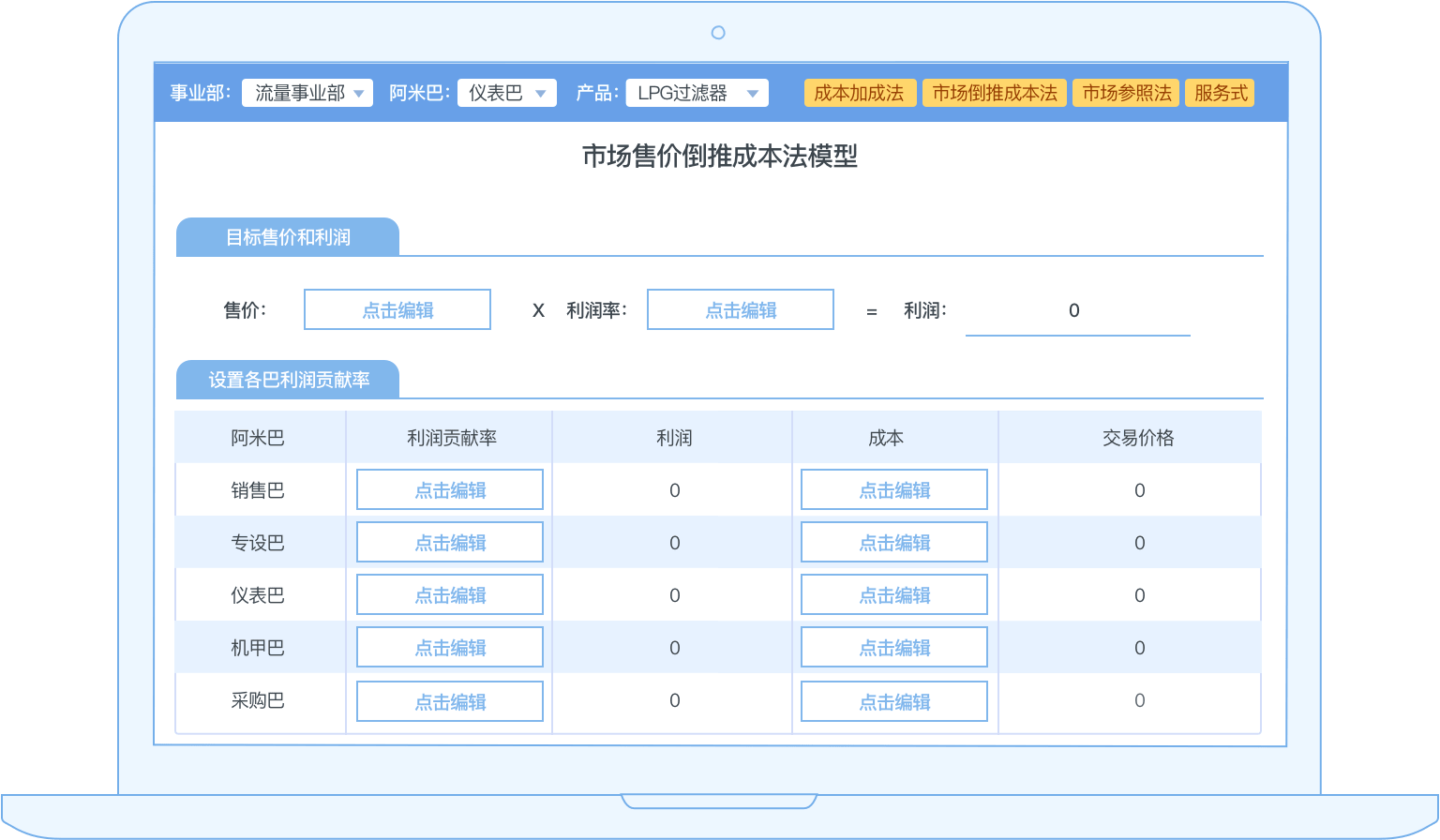This screenshot has height=840, width=1440.
Task: Edit 成本 for 采购巴 row
Action: coord(894,701)
